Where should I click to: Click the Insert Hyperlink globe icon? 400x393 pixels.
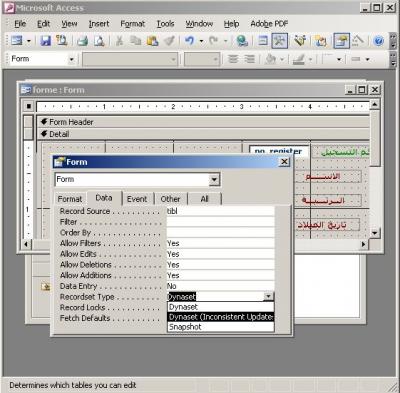pyautogui.click(x=242, y=41)
